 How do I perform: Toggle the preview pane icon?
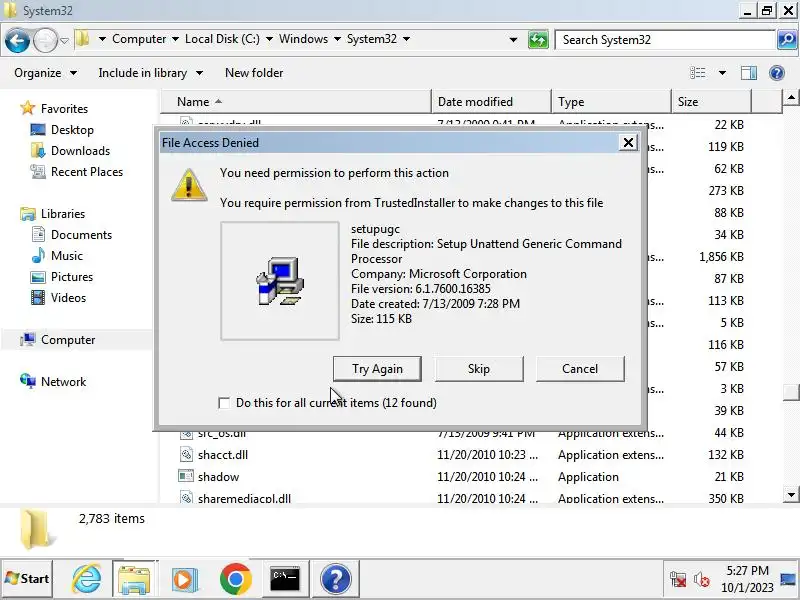[748, 73]
